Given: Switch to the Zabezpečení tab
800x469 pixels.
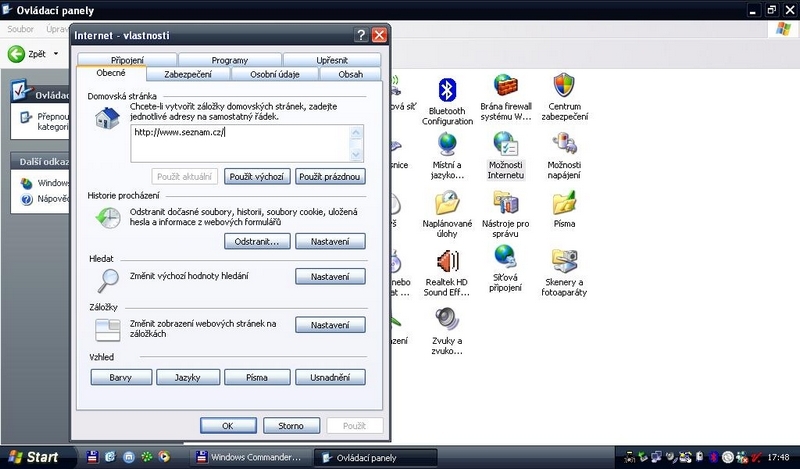Looking at the screenshot, I should (189, 74).
